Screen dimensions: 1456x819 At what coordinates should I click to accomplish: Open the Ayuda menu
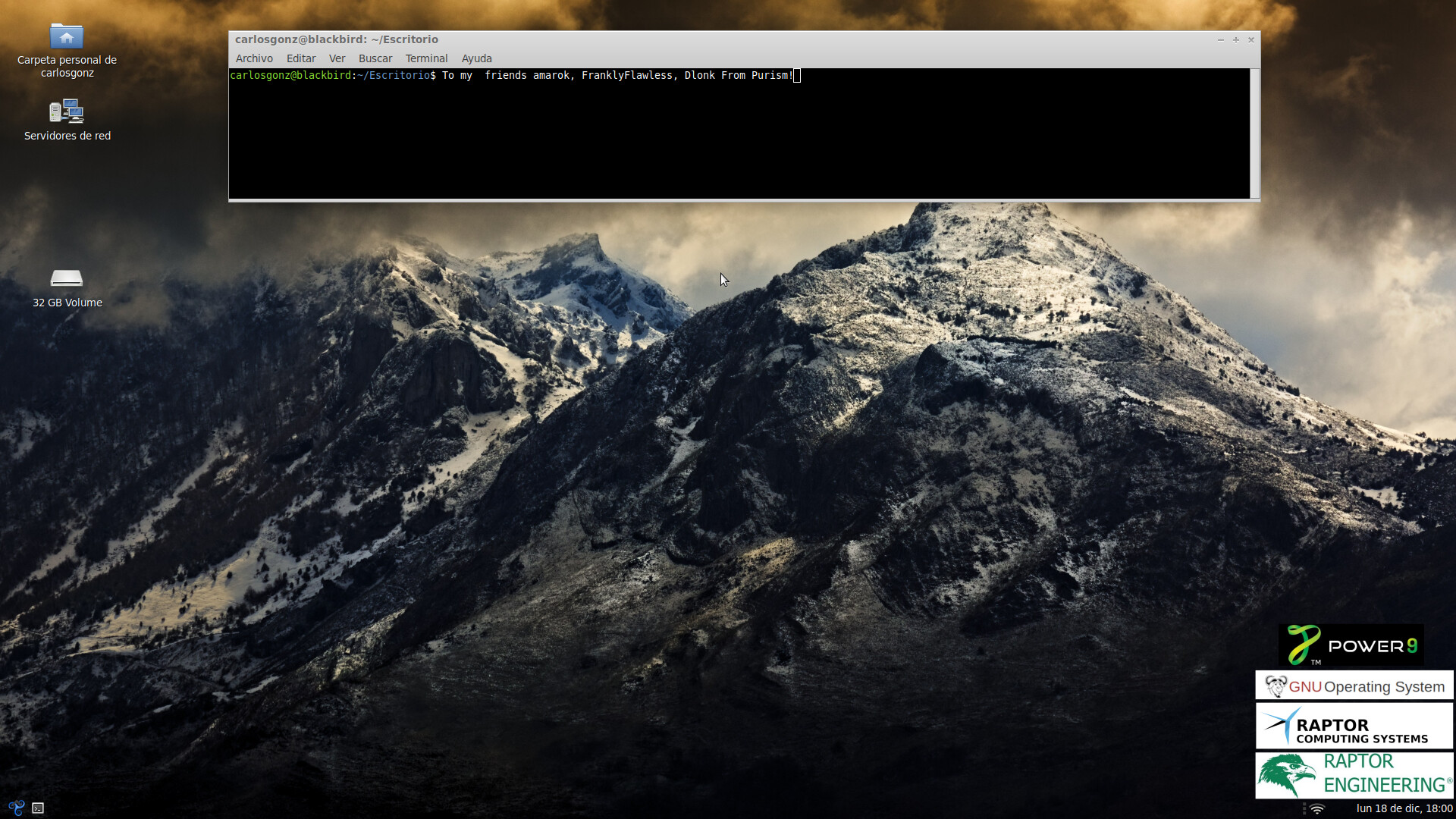(x=476, y=58)
